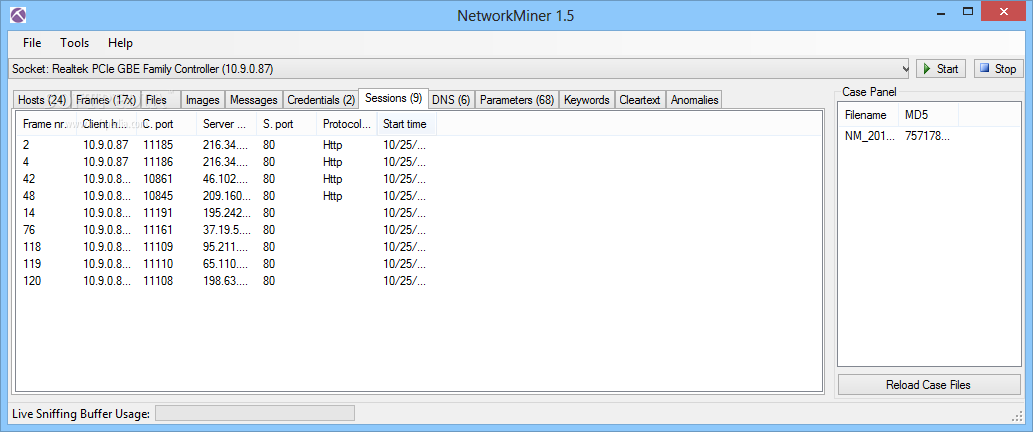The height and width of the screenshot is (432, 1033).
Task: Switch to the Hosts (24) tab
Action: point(42,100)
